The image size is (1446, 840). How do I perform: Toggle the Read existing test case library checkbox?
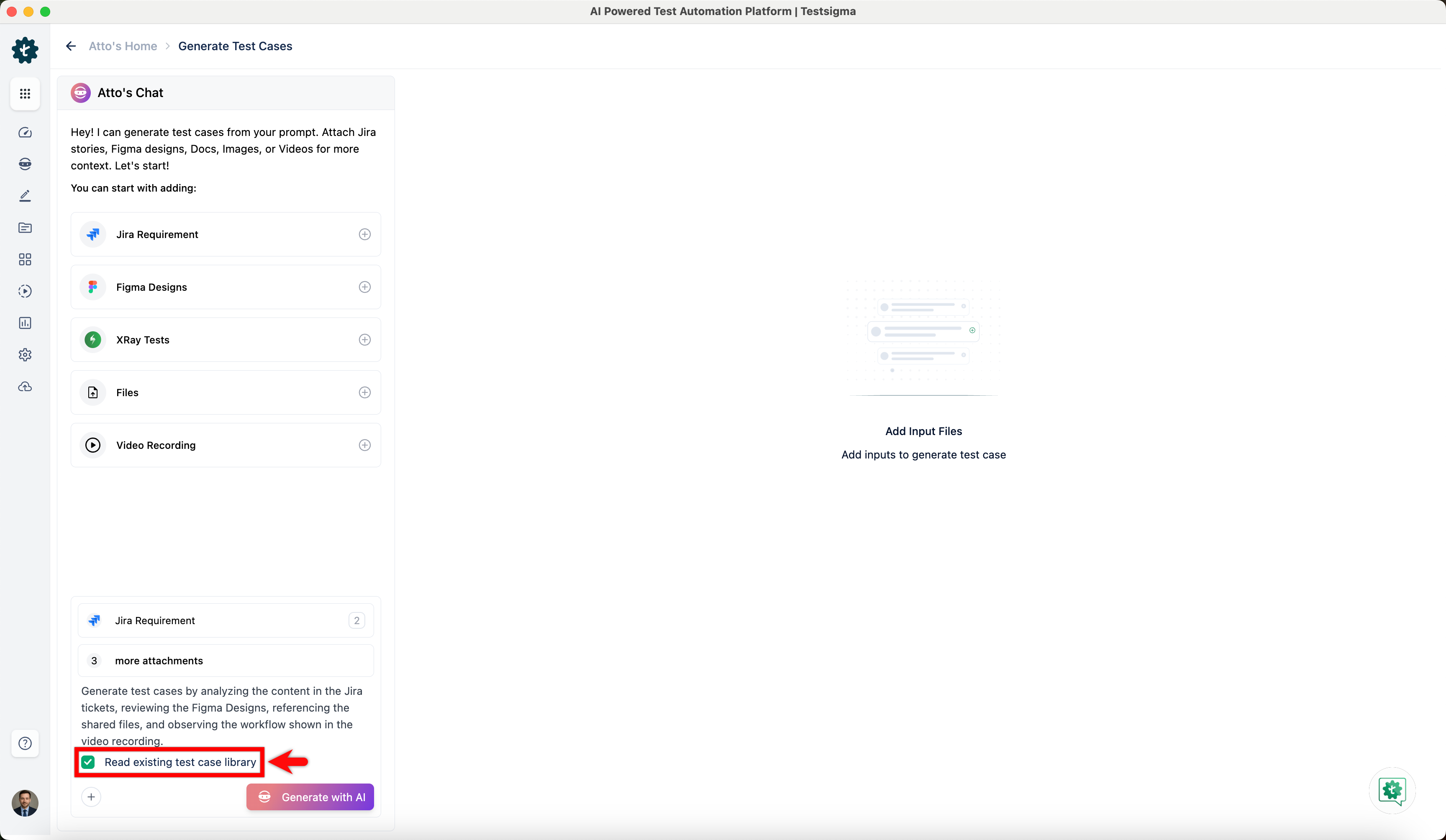coord(88,762)
